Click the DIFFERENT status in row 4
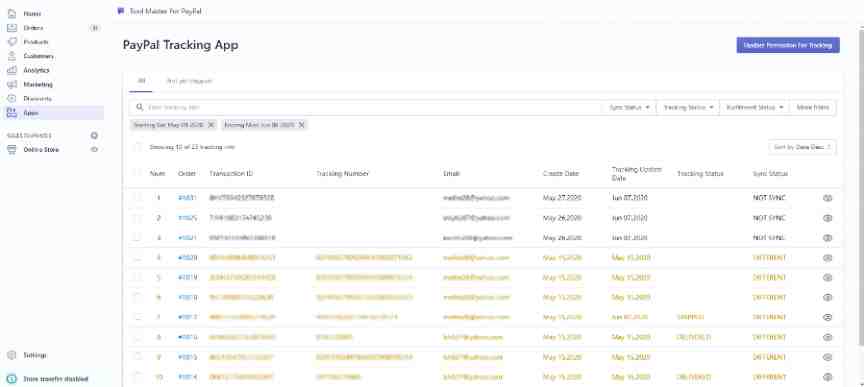864x387 pixels. (x=769, y=257)
